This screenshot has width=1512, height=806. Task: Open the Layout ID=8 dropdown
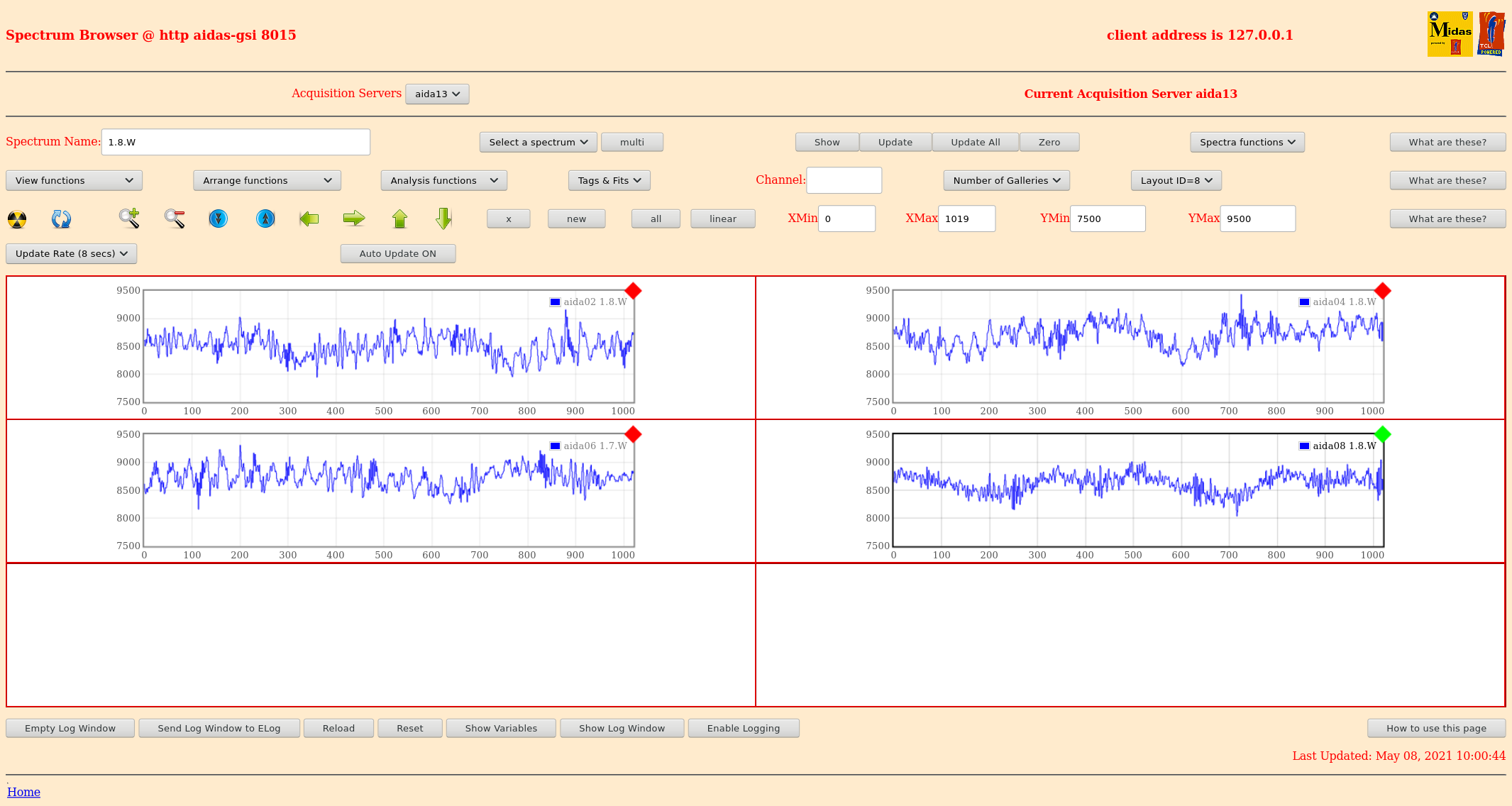tap(1176, 181)
